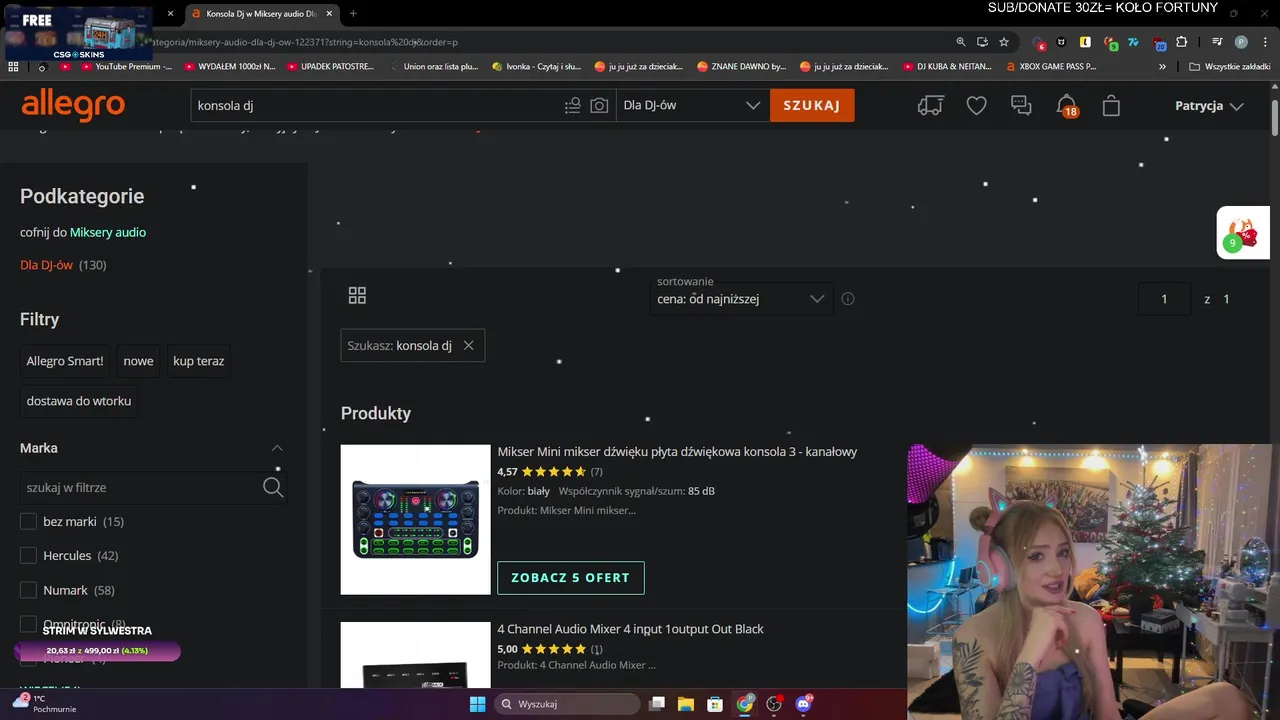This screenshot has height=720, width=1280.
Task: Click the Chrome taskbar icon
Action: [x=745, y=703]
